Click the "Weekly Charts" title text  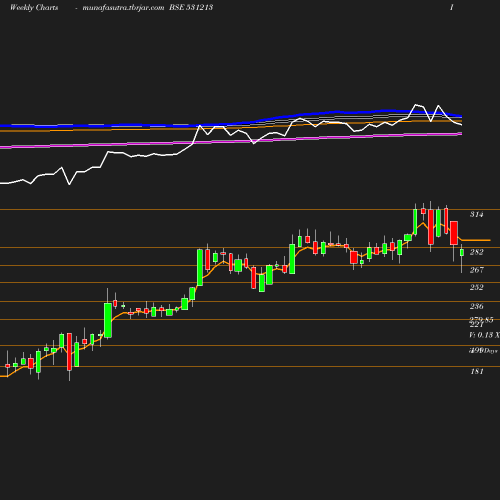(x=34, y=8)
